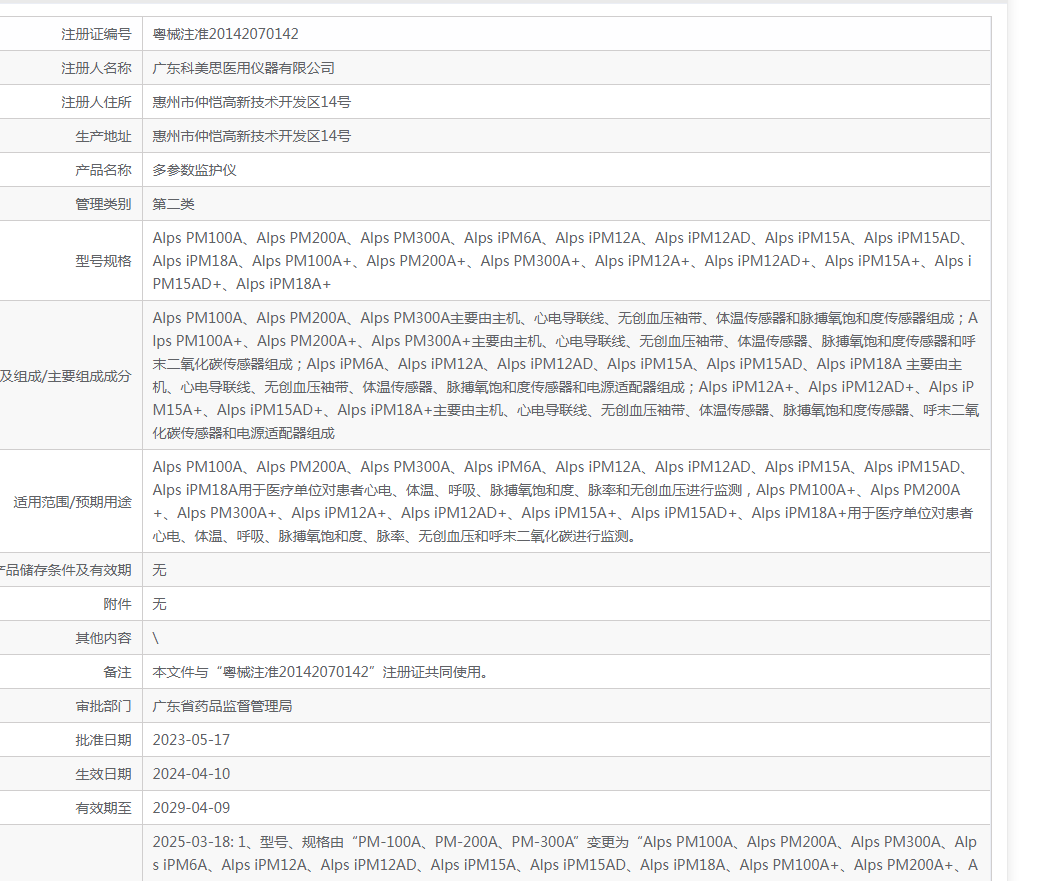Click the structure composition description paragraph
The width and height of the screenshot is (1042, 881).
coord(566,375)
